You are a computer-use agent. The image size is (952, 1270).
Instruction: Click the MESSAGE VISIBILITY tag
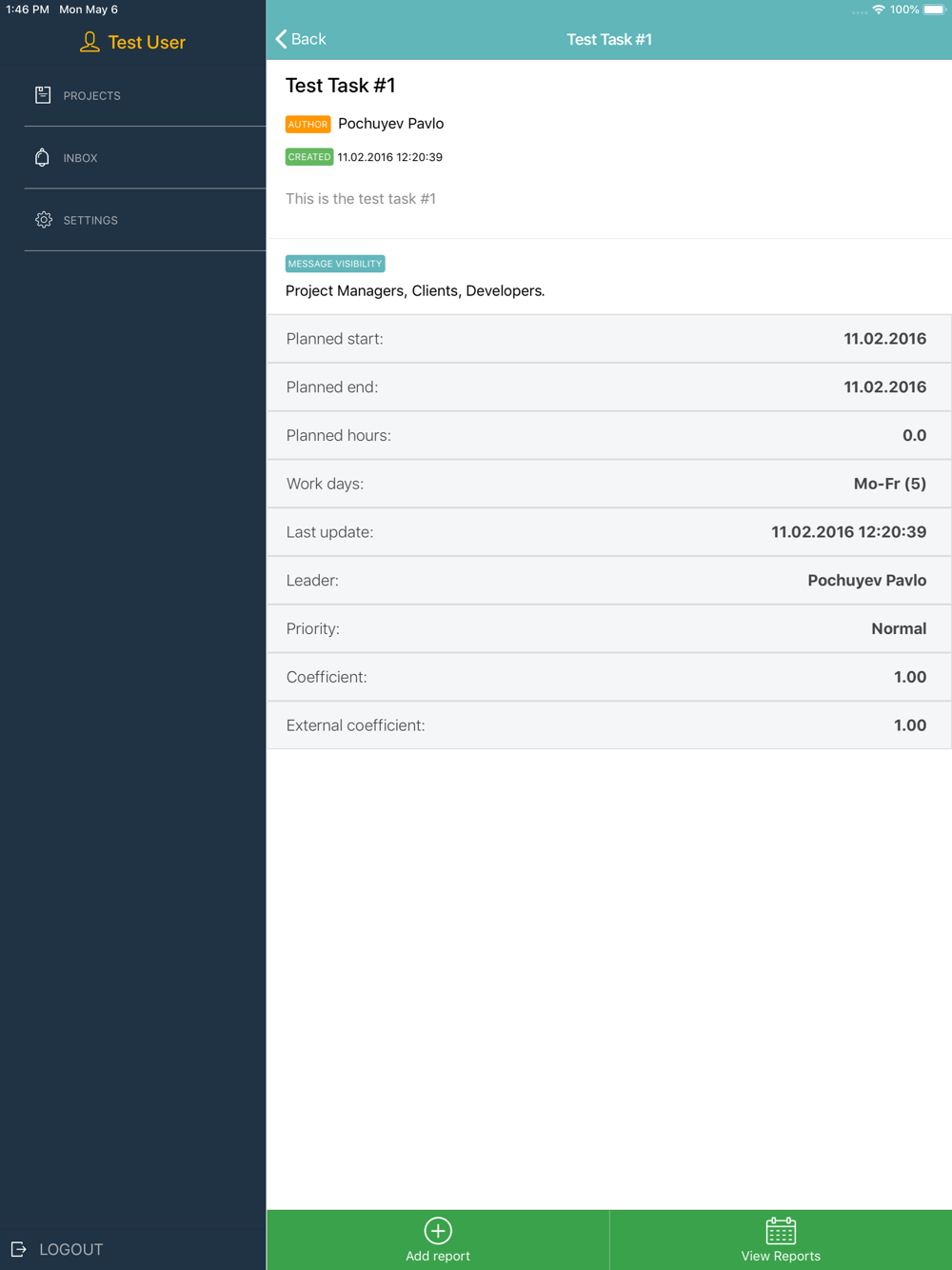pos(335,264)
